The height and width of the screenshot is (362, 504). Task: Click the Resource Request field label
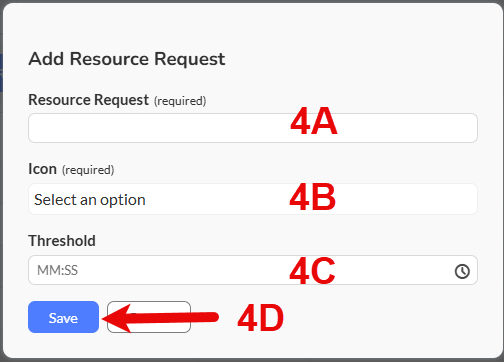point(88,100)
